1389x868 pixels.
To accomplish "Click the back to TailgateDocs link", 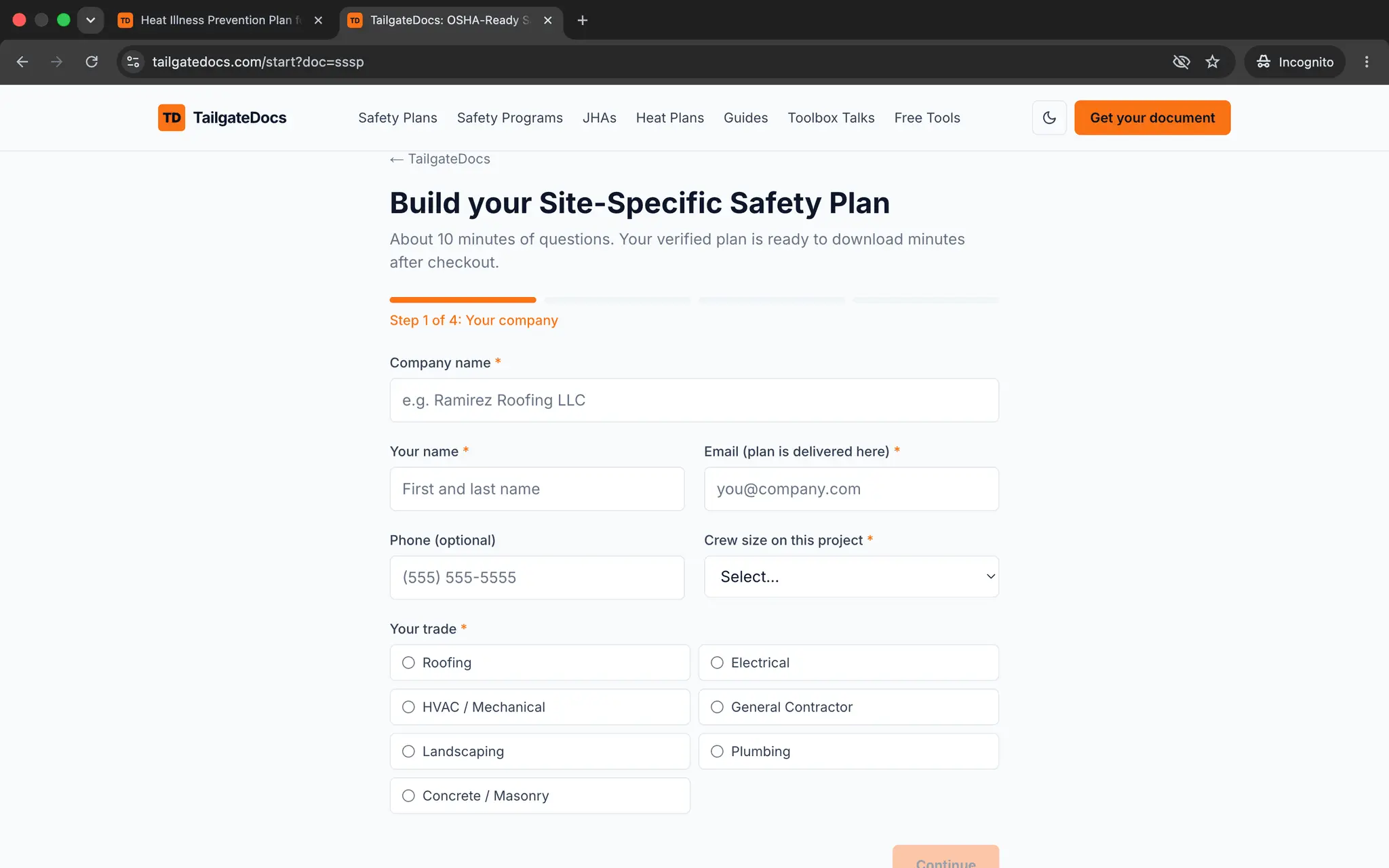I will click(x=439, y=159).
